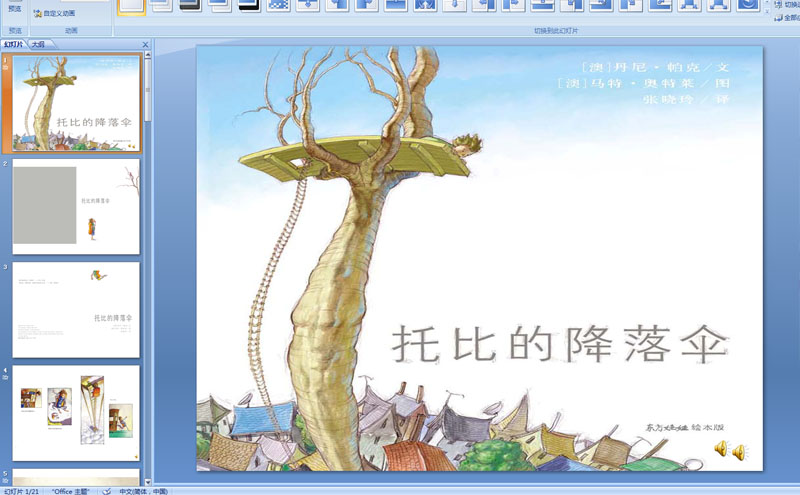Screen dimensions: 800x495
Task: Click the translator line 张晓玲/译
Action: coord(687,100)
